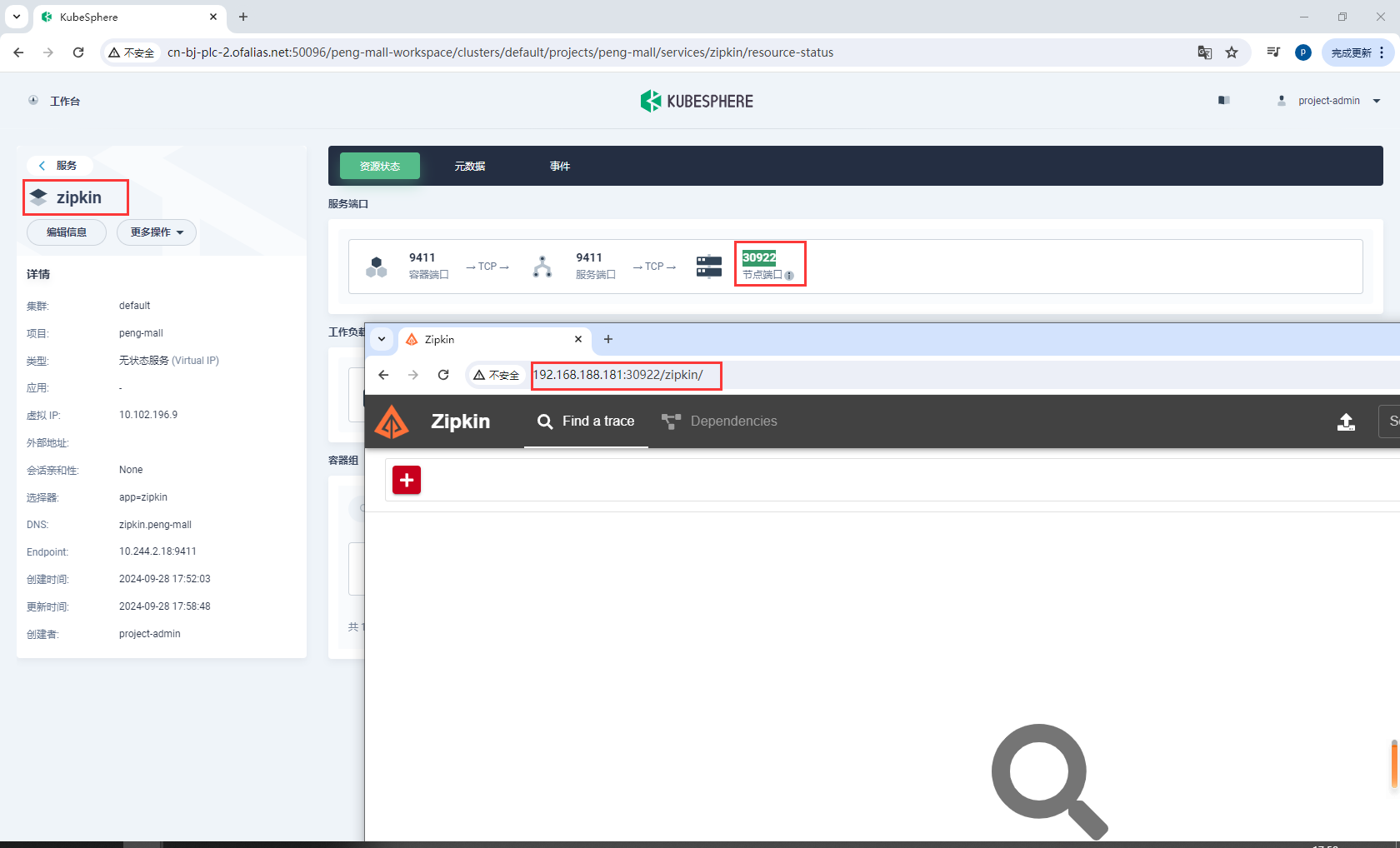
Task: Click the Zipkin address bar 192.168.188.181:30922
Action: coord(618,375)
